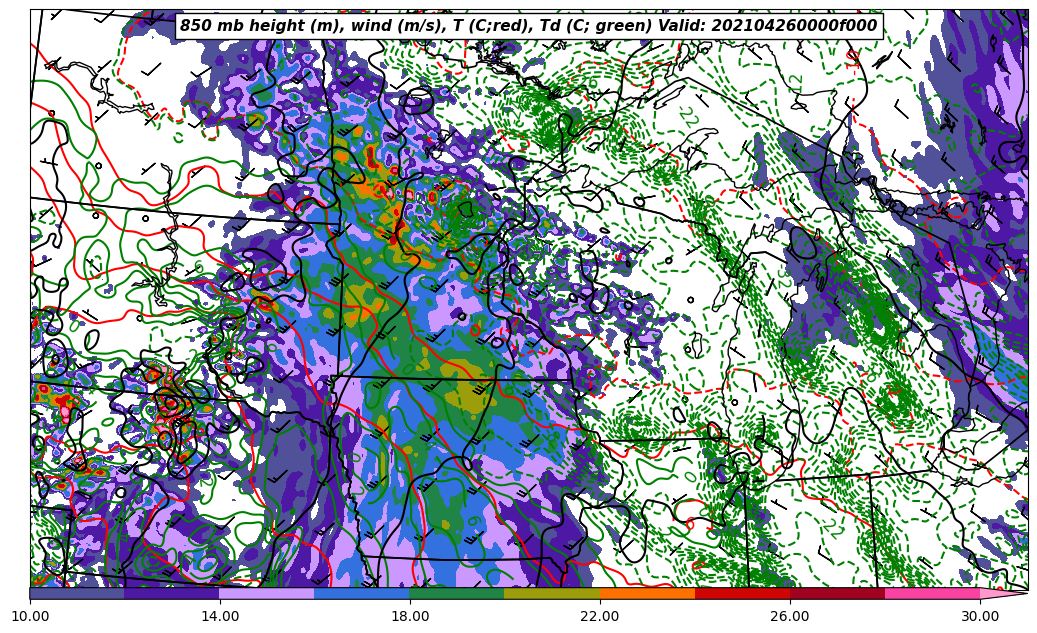
Task: Choose the olive 20–22 colorbar segment
Action: 552,593
